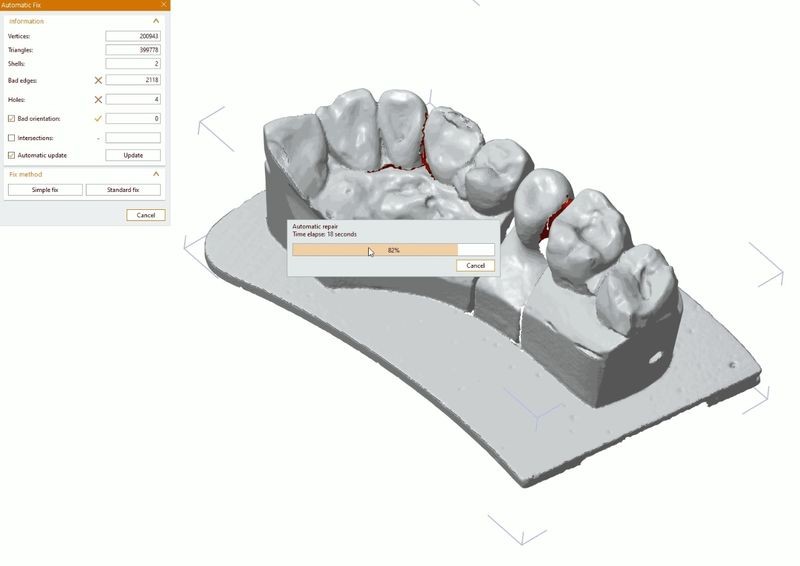This screenshot has height=566, width=800.
Task: Click the Holes count field
Action: click(x=133, y=100)
